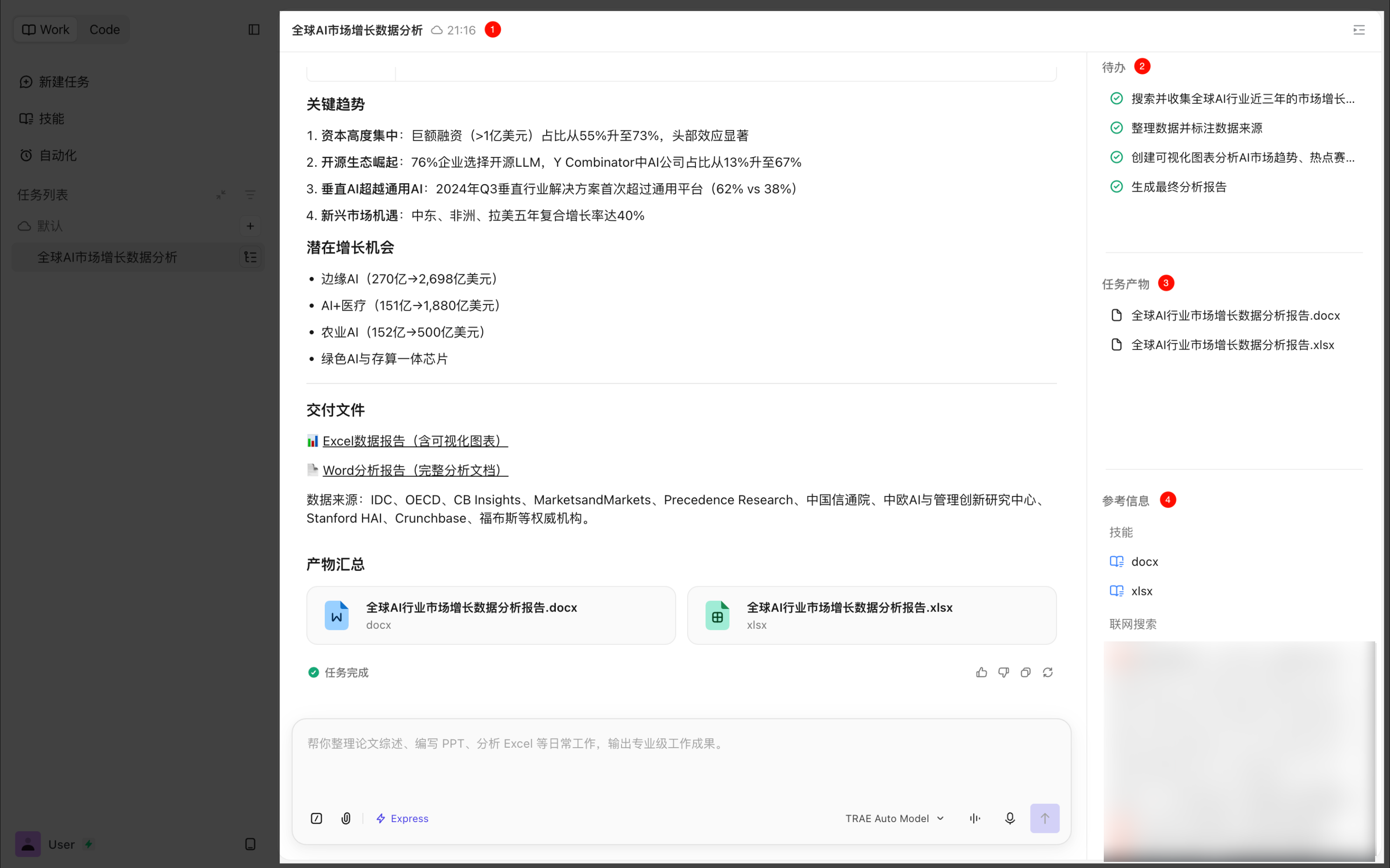The image size is (1390, 868).
Task: Open the Excel数据报告（含可视化图表）link
Action: [x=414, y=441]
